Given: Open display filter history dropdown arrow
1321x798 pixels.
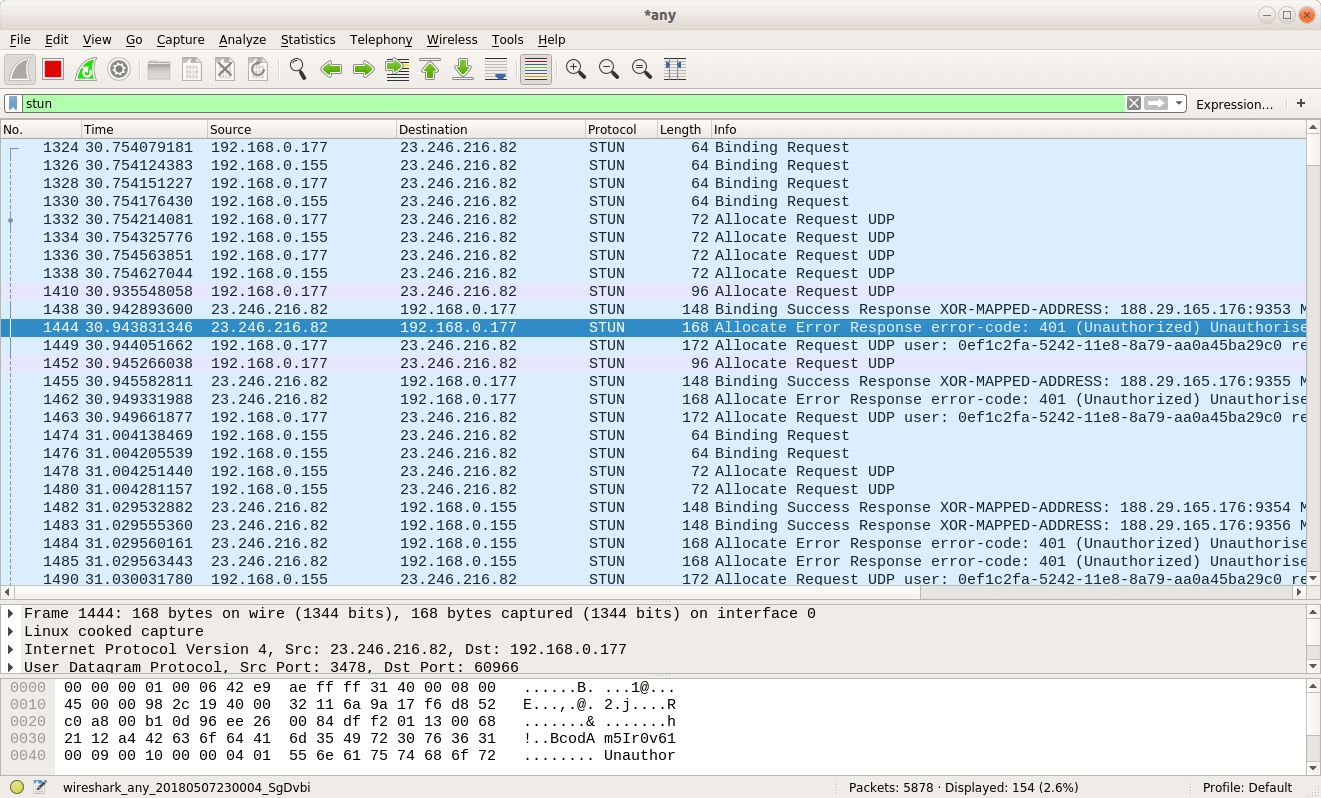Looking at the screenshot, I should 1179,103.
